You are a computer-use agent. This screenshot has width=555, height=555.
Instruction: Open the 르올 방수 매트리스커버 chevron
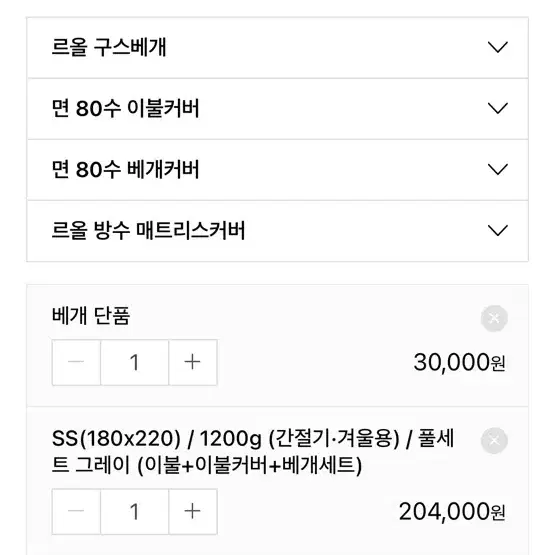click(x=498, y=230)
